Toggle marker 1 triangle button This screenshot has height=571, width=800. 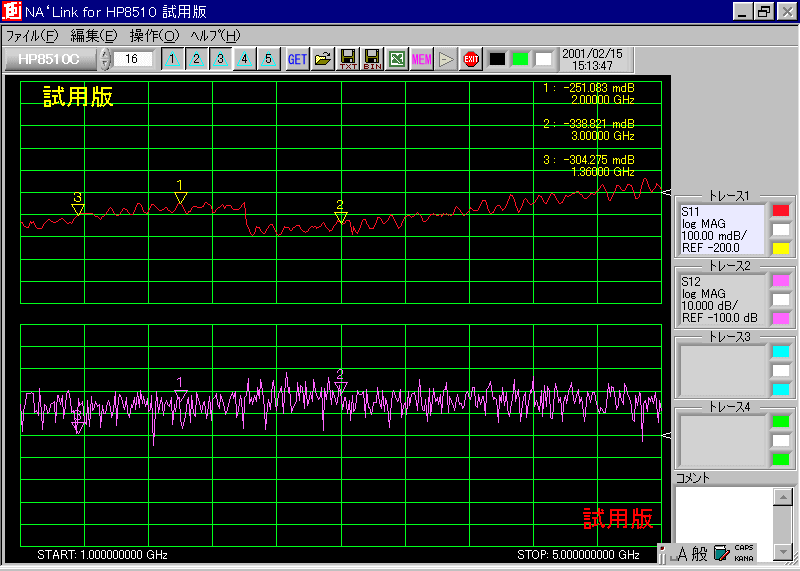click(172, 59)
